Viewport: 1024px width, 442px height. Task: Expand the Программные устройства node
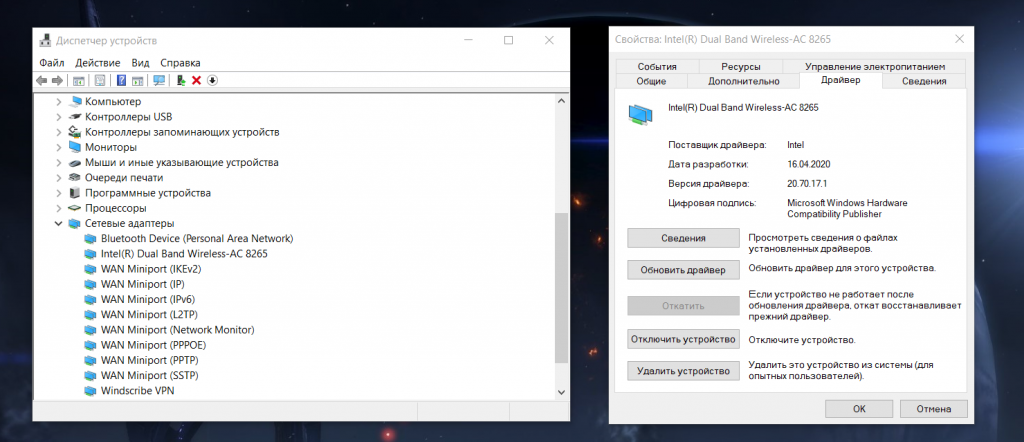(59, 193)
